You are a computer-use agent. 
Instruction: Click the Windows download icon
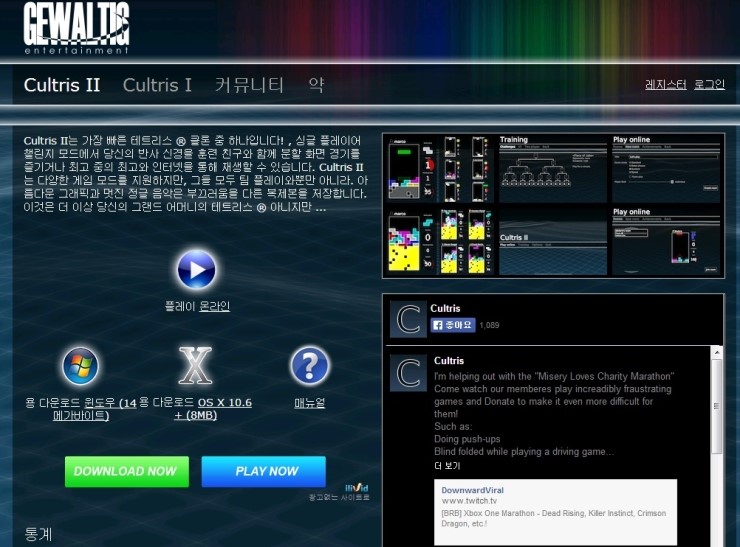click(x=81, y=366)
